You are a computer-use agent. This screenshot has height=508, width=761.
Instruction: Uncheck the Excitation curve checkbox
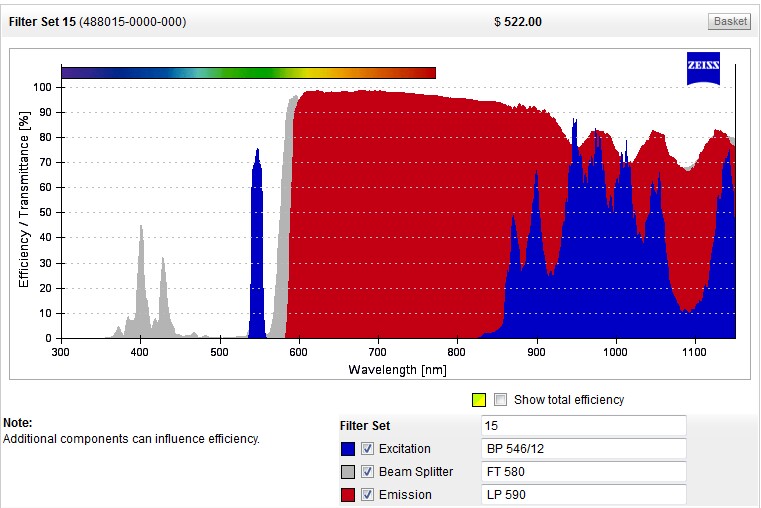[368, 449]
